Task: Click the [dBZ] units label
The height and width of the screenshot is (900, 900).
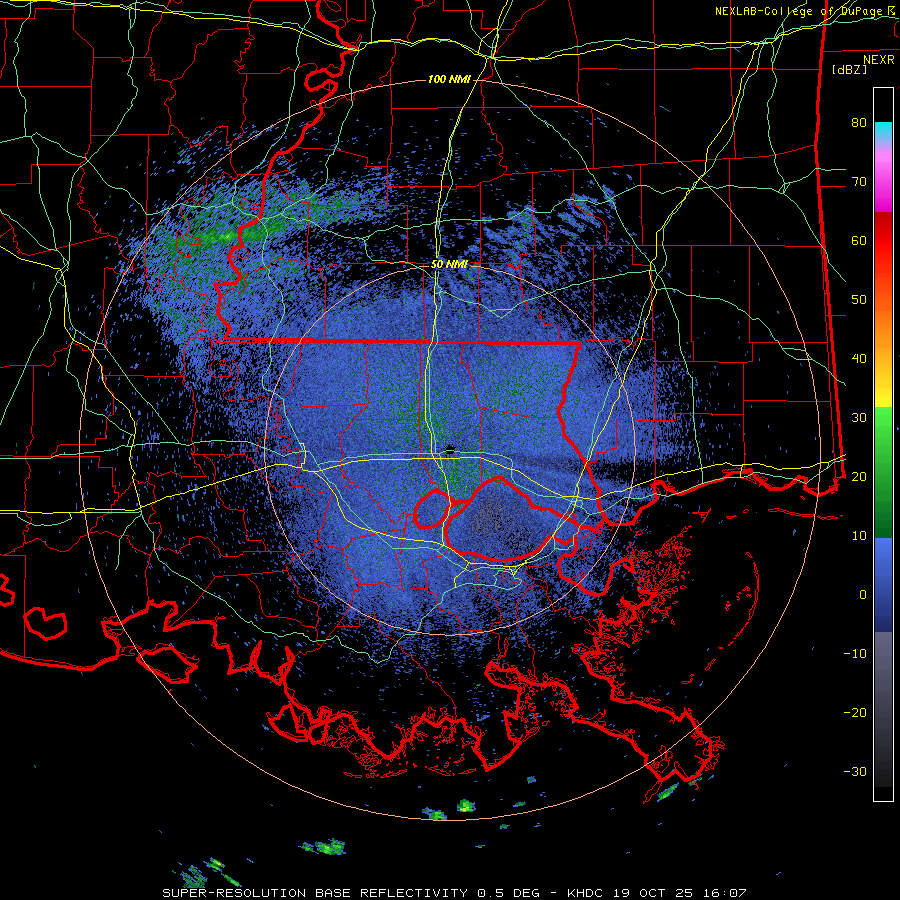Action: click(849, 70)
